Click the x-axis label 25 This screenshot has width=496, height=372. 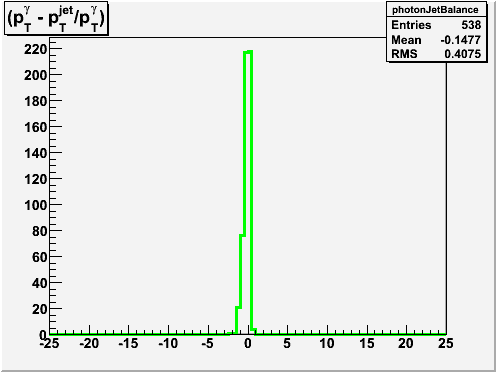[446, 343]
